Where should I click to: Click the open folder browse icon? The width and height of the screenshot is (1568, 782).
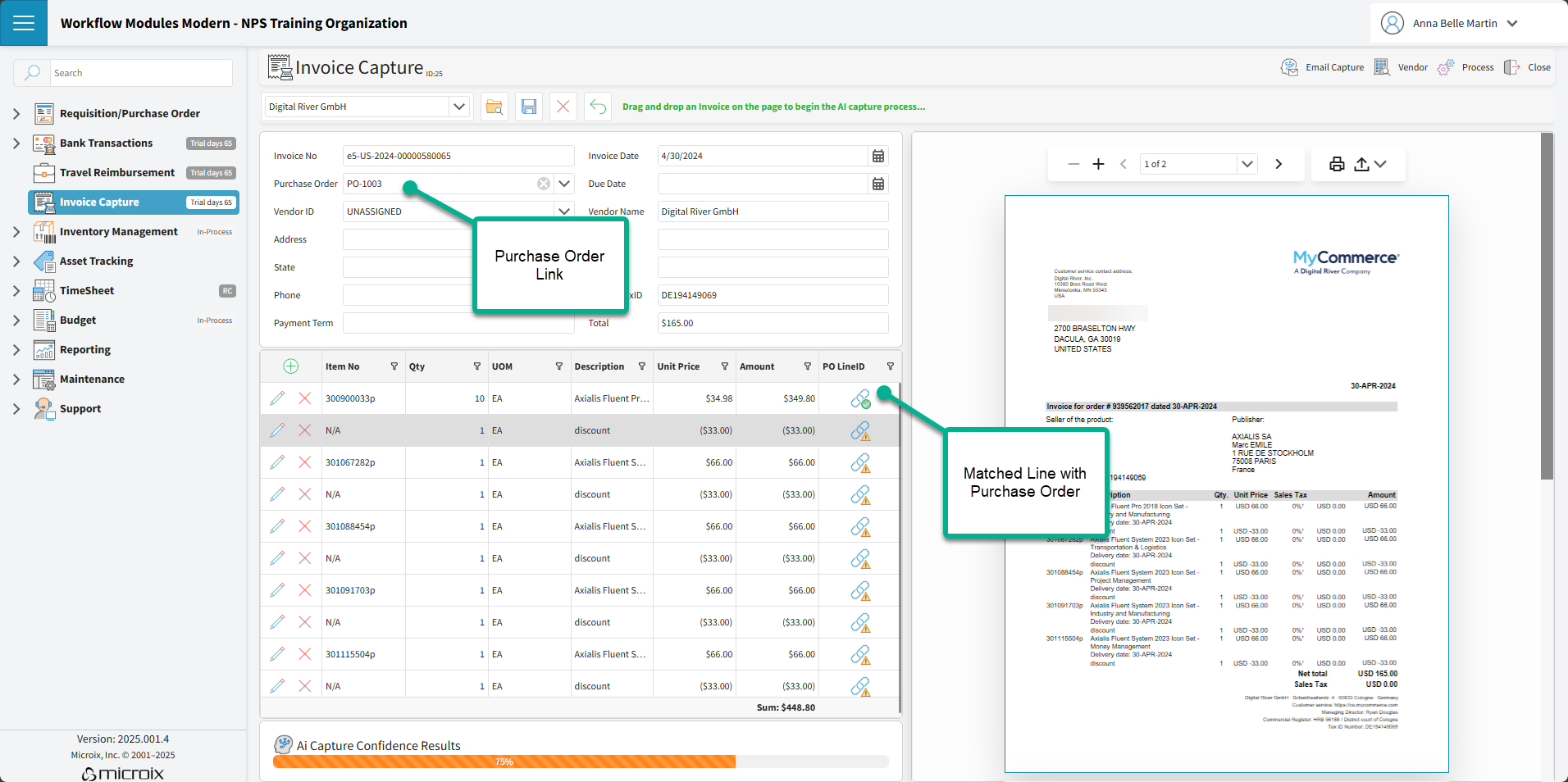[x=495, y=107]
